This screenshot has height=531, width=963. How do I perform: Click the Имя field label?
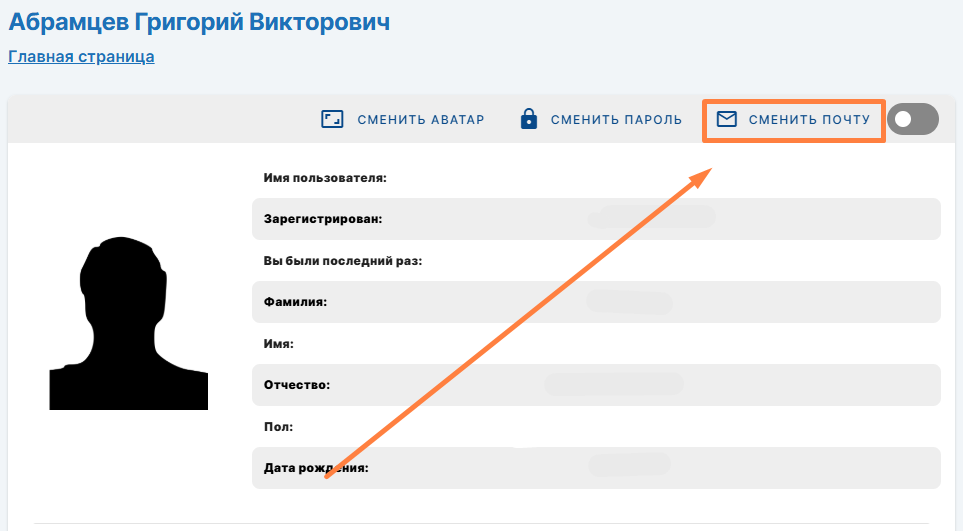click(278, 343)
